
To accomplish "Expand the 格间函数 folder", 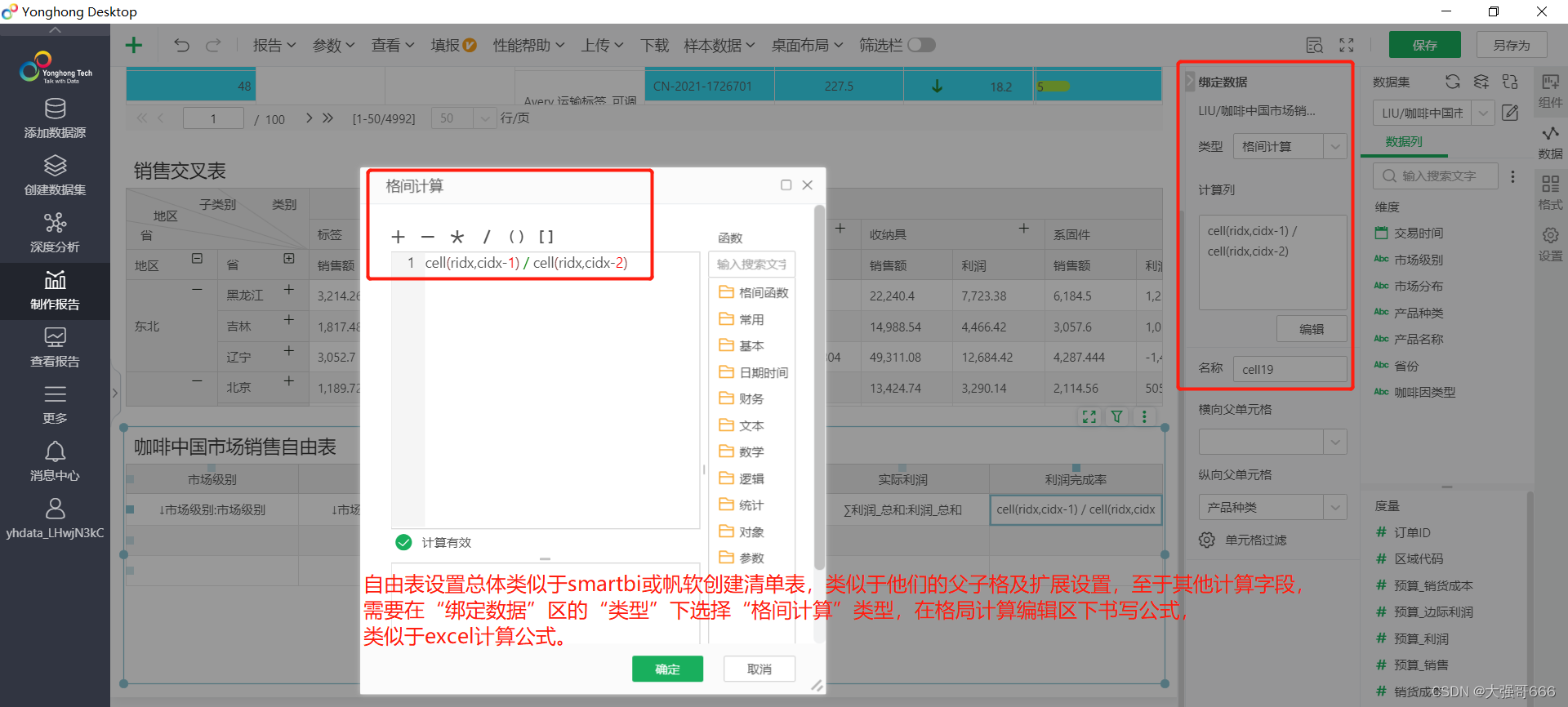I will coord(753,292).
